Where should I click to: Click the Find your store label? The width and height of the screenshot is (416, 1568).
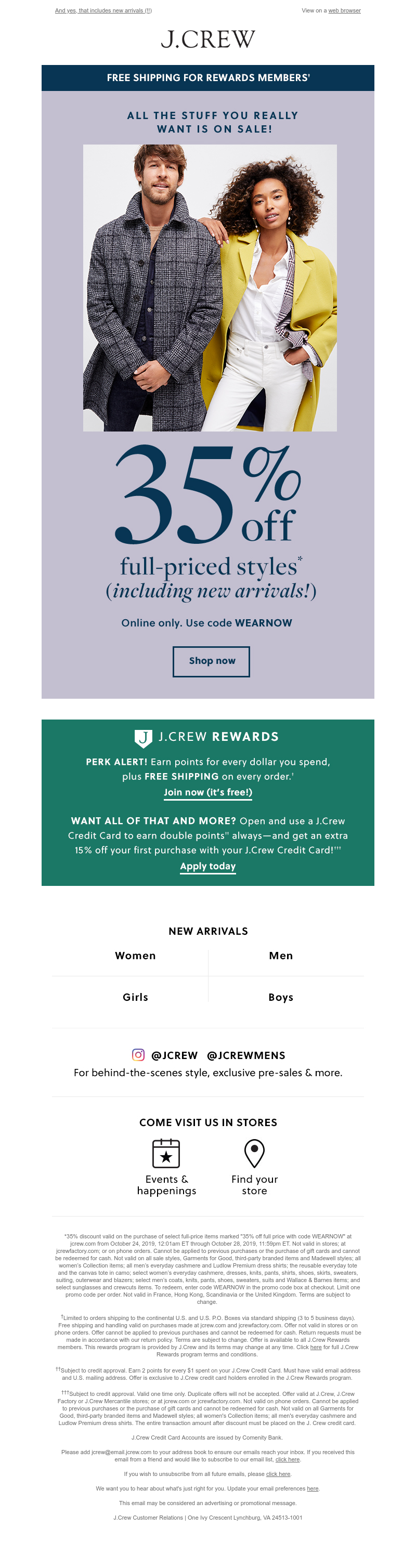(x=254, y=1184)
